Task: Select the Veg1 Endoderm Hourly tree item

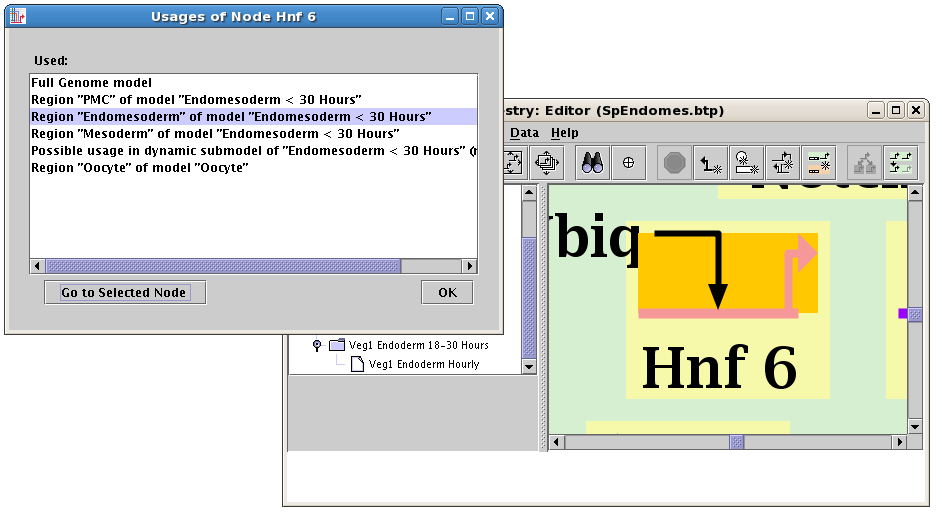Action: (x=424, y=364)
